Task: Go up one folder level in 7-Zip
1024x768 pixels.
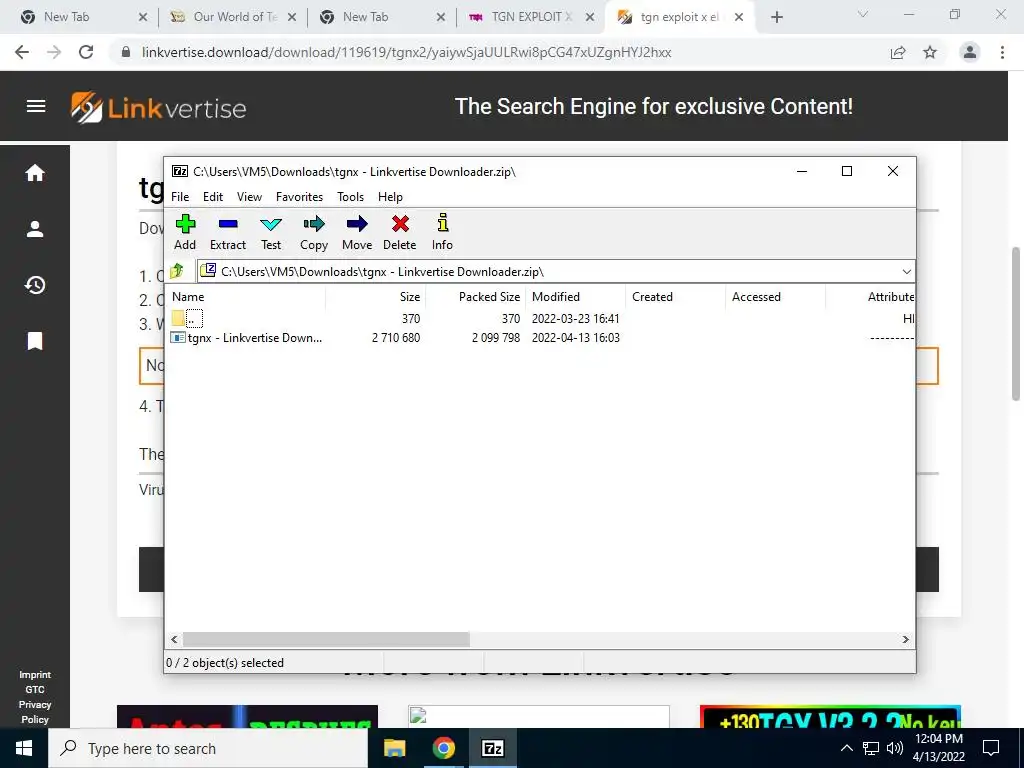Action: [x=177, y=271]
